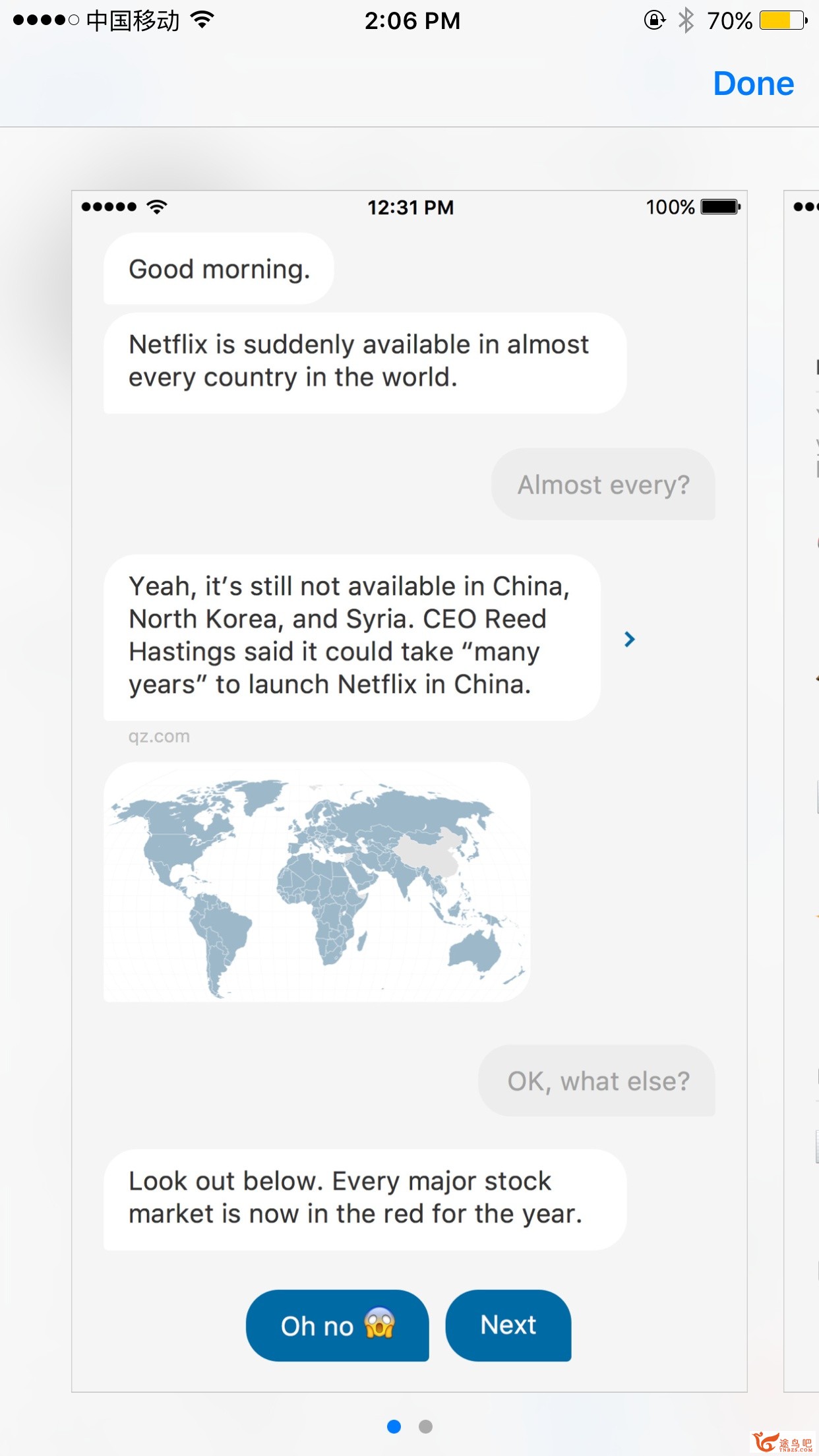Screen dimensions: 819x1456
Task: Tap the 'Netflix is suddenly available' message
Action: (x=365, y=363)
